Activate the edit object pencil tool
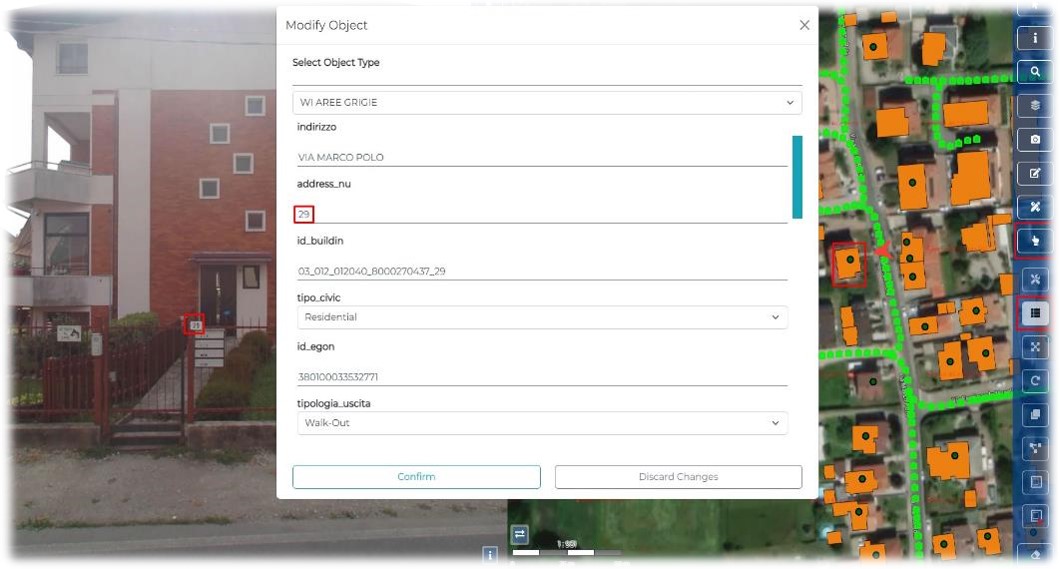 (x=1035, y=173)
